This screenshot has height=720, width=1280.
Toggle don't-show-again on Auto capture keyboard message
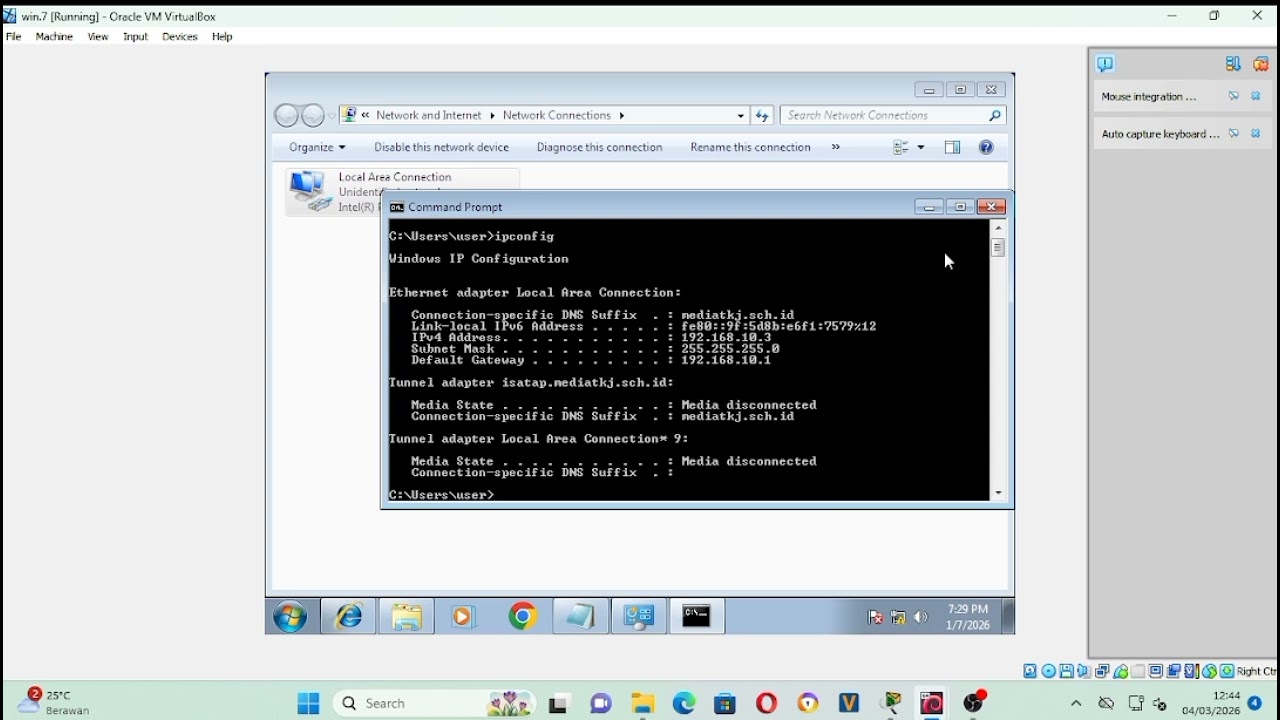(x=1235, y=134)
